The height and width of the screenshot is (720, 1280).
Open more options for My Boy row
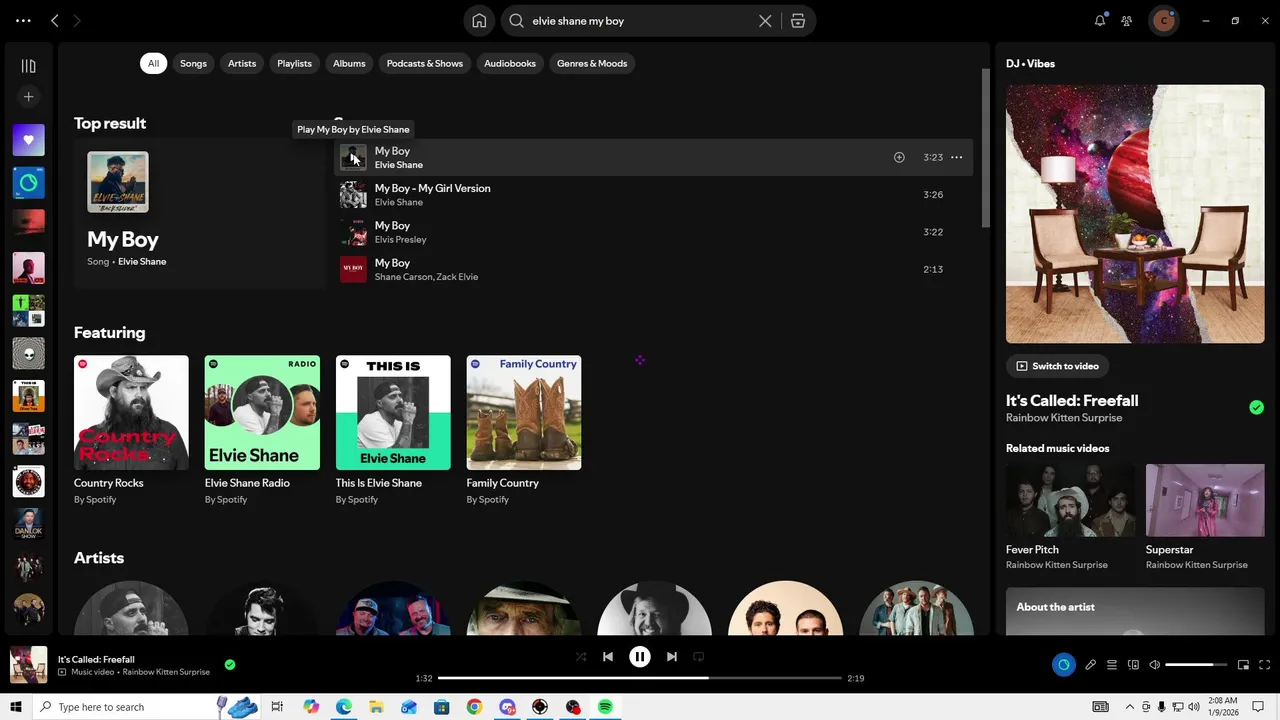(x=957, y=157)
